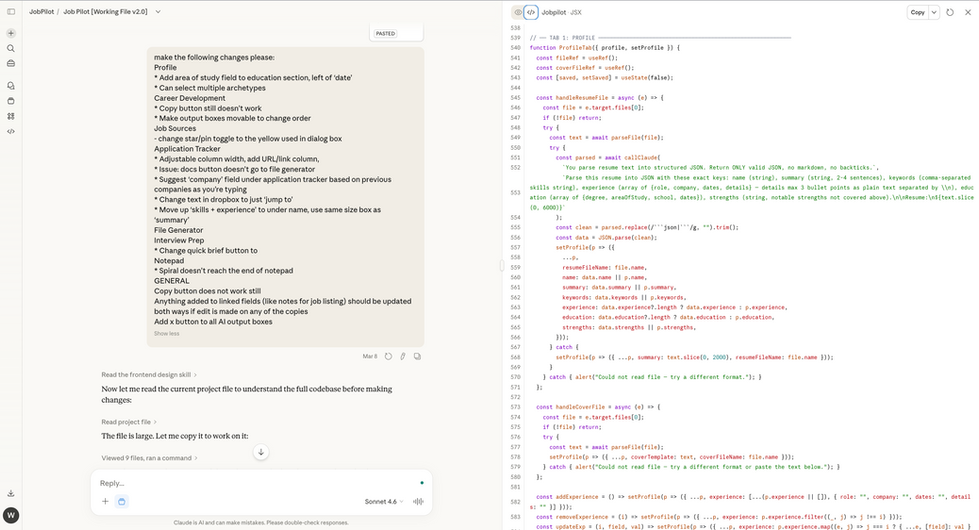
Task: Click the download apps icon in sidebar
Action: coord(11,493)
